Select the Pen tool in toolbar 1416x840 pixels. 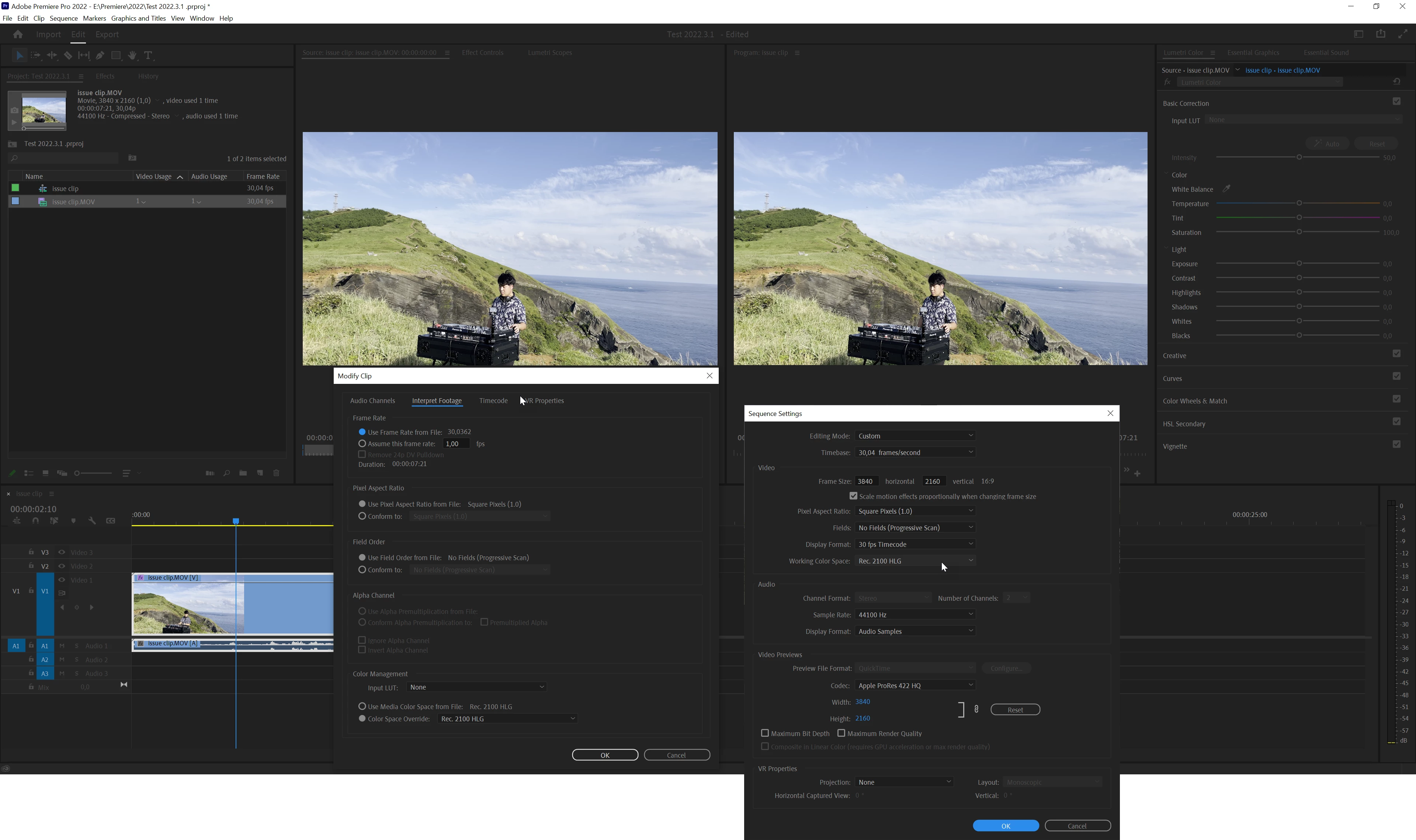pyautogui.click(x=100, y=55)
